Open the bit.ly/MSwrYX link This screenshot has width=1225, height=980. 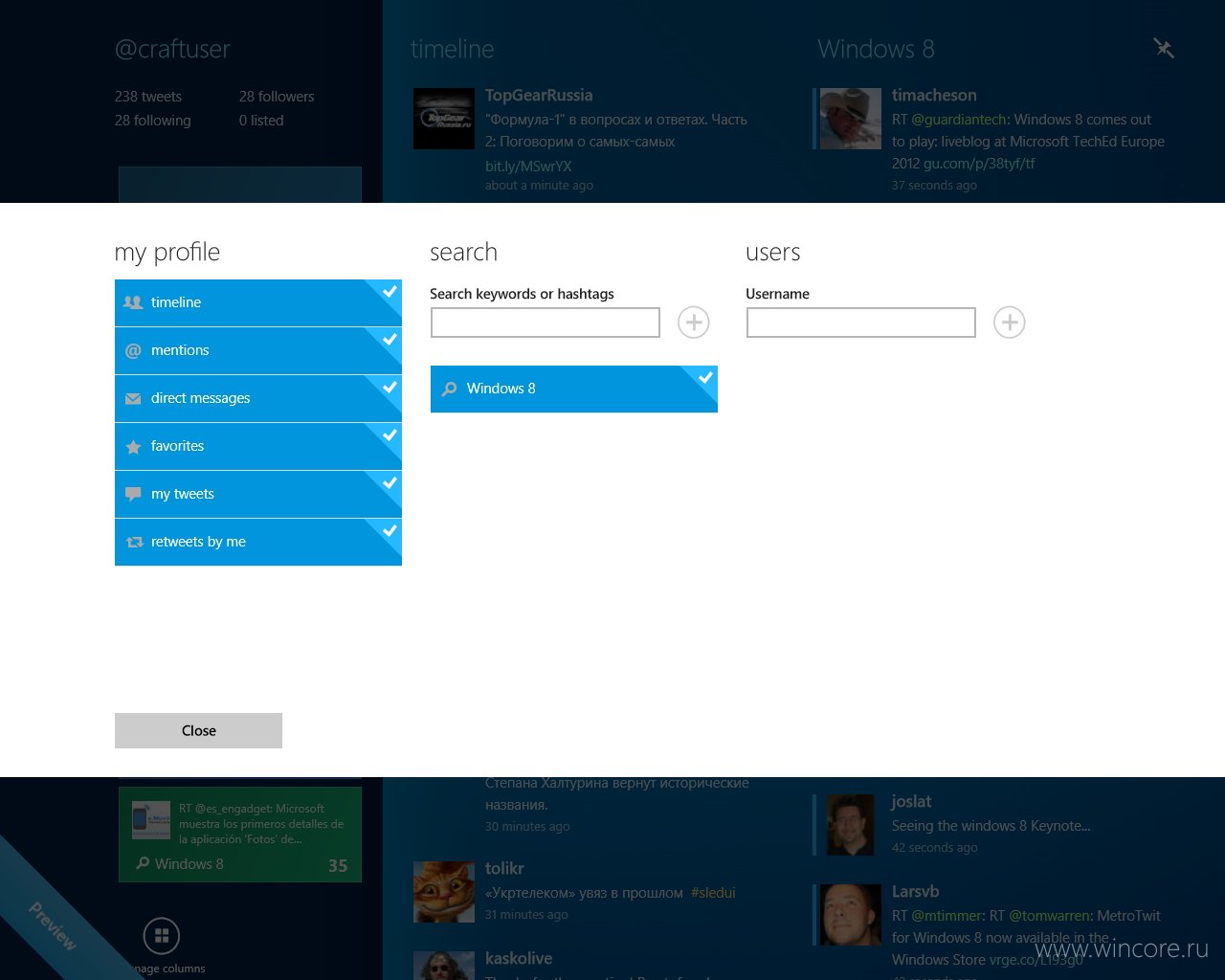click(x=528, y=166)
